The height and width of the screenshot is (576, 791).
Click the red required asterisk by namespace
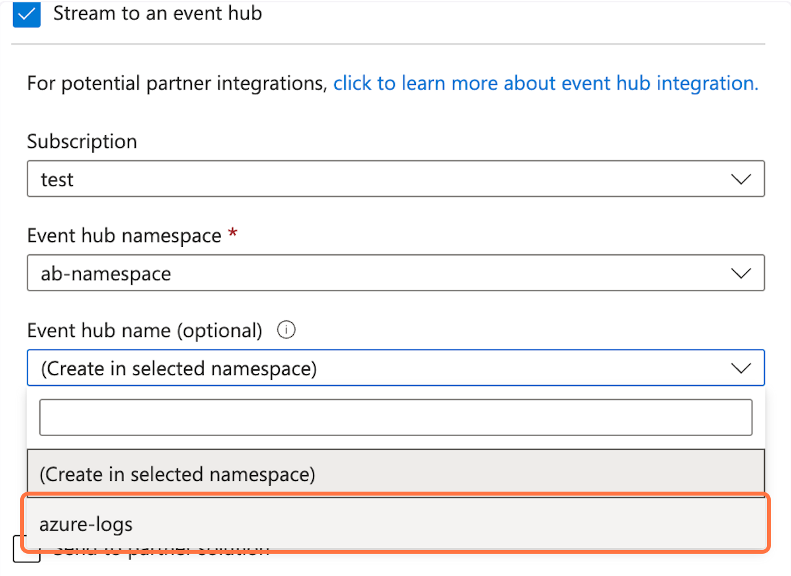[x=234, y=236]
